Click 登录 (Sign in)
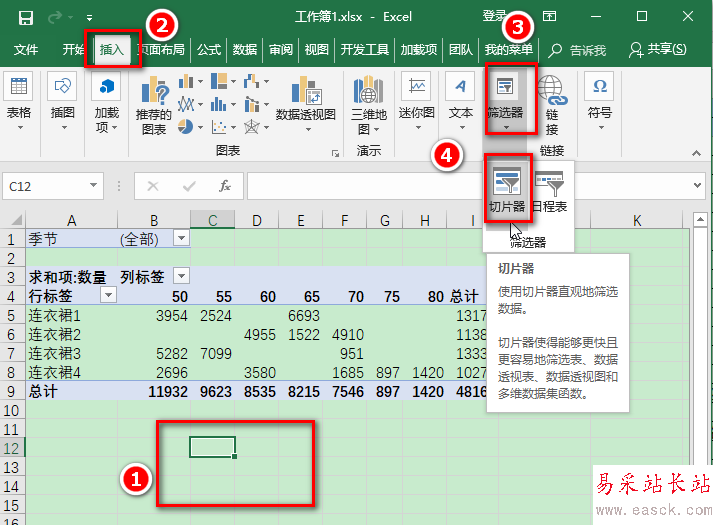The height and width of the screenshot is (525, 713). tap(494, 17)
